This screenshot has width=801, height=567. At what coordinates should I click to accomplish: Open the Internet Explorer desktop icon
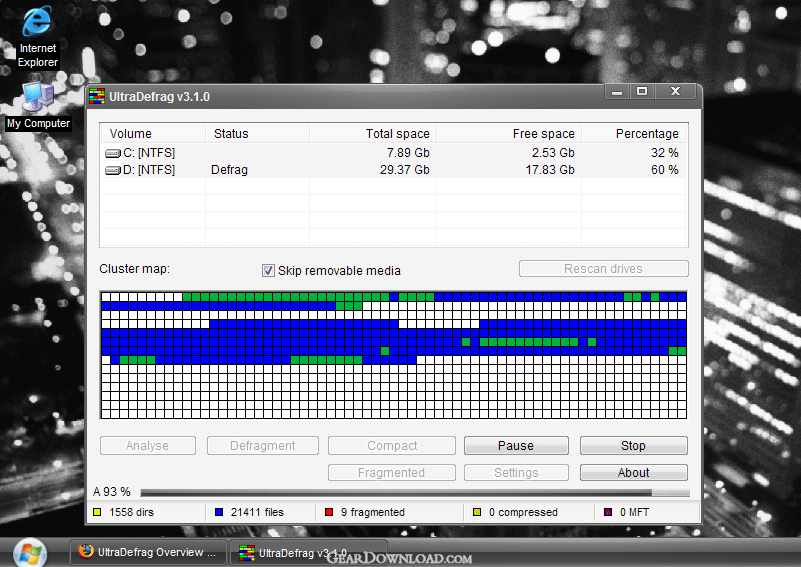[x=37, y=36]
